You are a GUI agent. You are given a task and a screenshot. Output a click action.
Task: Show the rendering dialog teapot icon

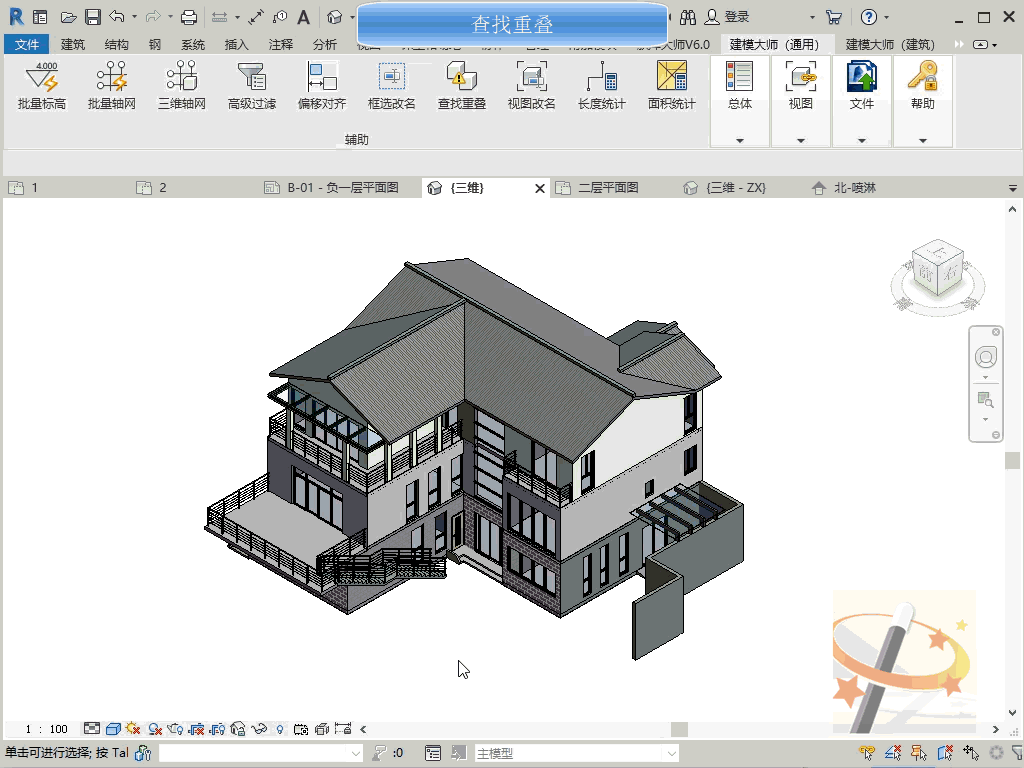[x=175, y=729]
